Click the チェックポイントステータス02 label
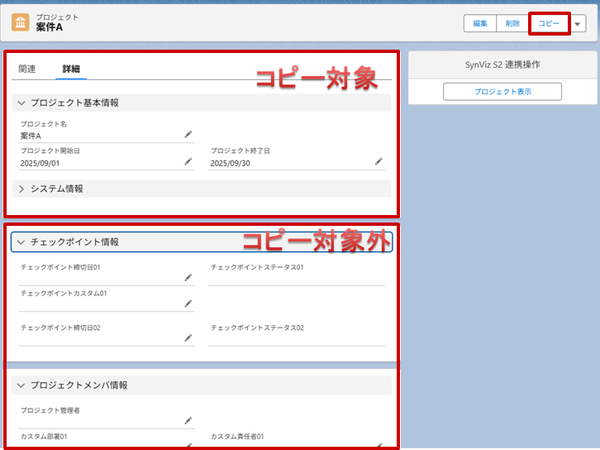The width and height of the screenshot is (600, 450). pyautogui.click(x=257, y=328)
